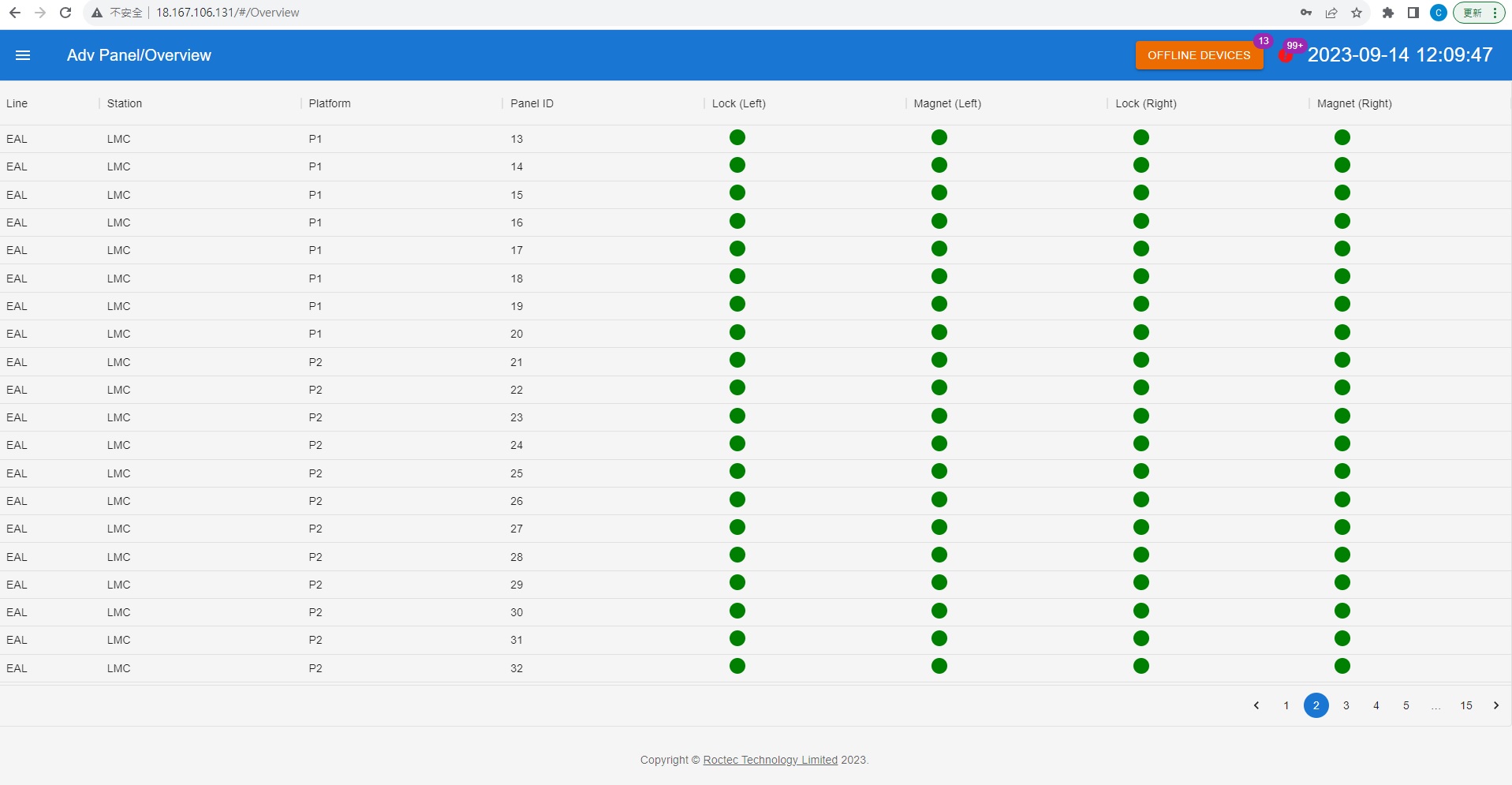Click the browser reload button
This screenshot has height=785, width=1512.
point(65,13)
